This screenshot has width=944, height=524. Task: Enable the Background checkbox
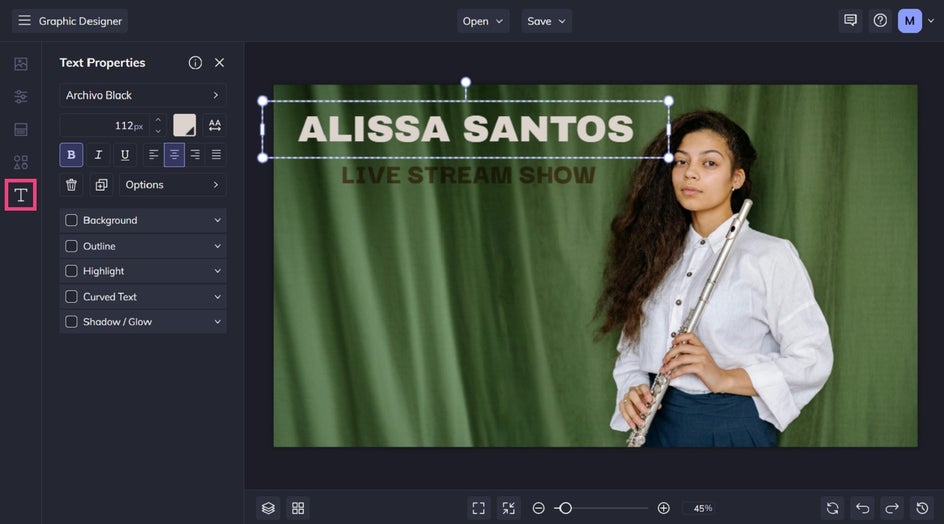(x=71, y=220)
